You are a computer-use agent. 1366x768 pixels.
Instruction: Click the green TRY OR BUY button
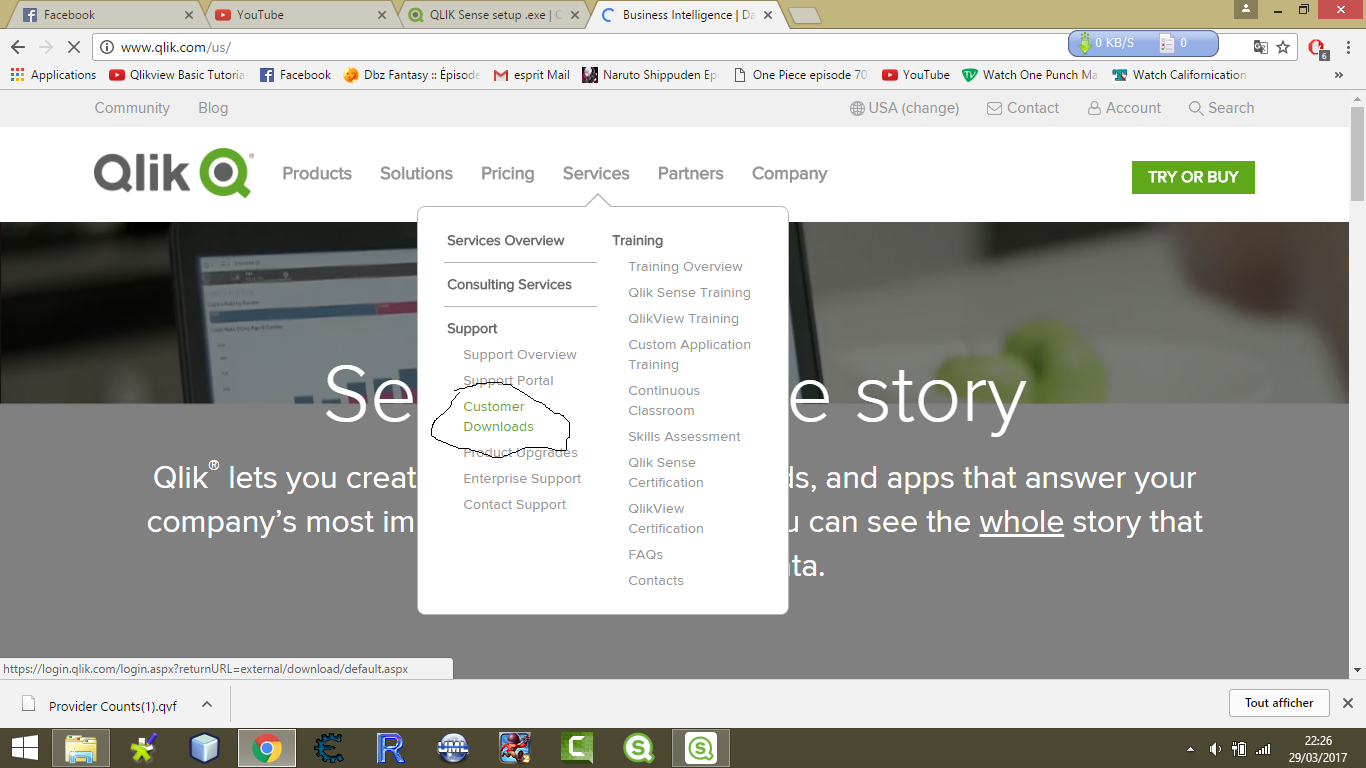point(1193,177)
